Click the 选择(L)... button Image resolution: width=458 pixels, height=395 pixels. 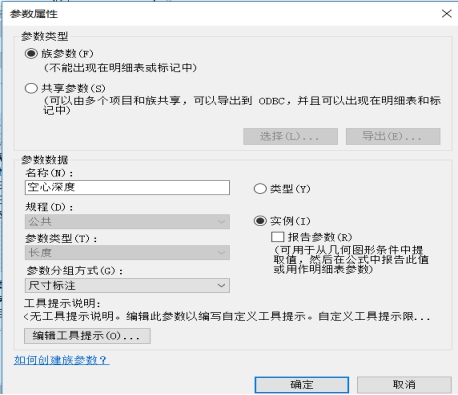coord(290,136)
